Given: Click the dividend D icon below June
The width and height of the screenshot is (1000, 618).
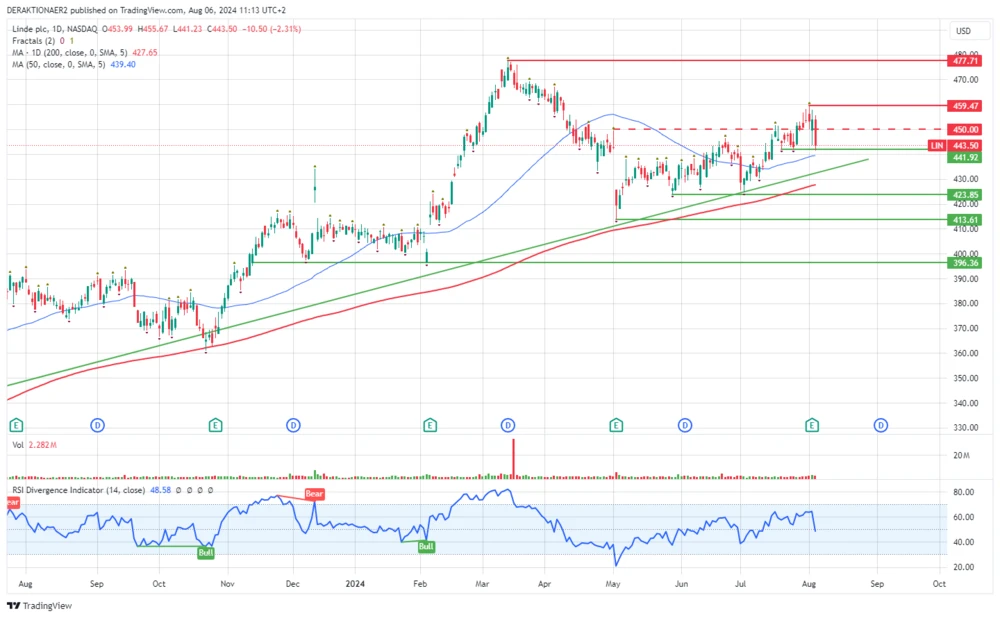Looking at the screenshot, I should click(x=684, y=425).
